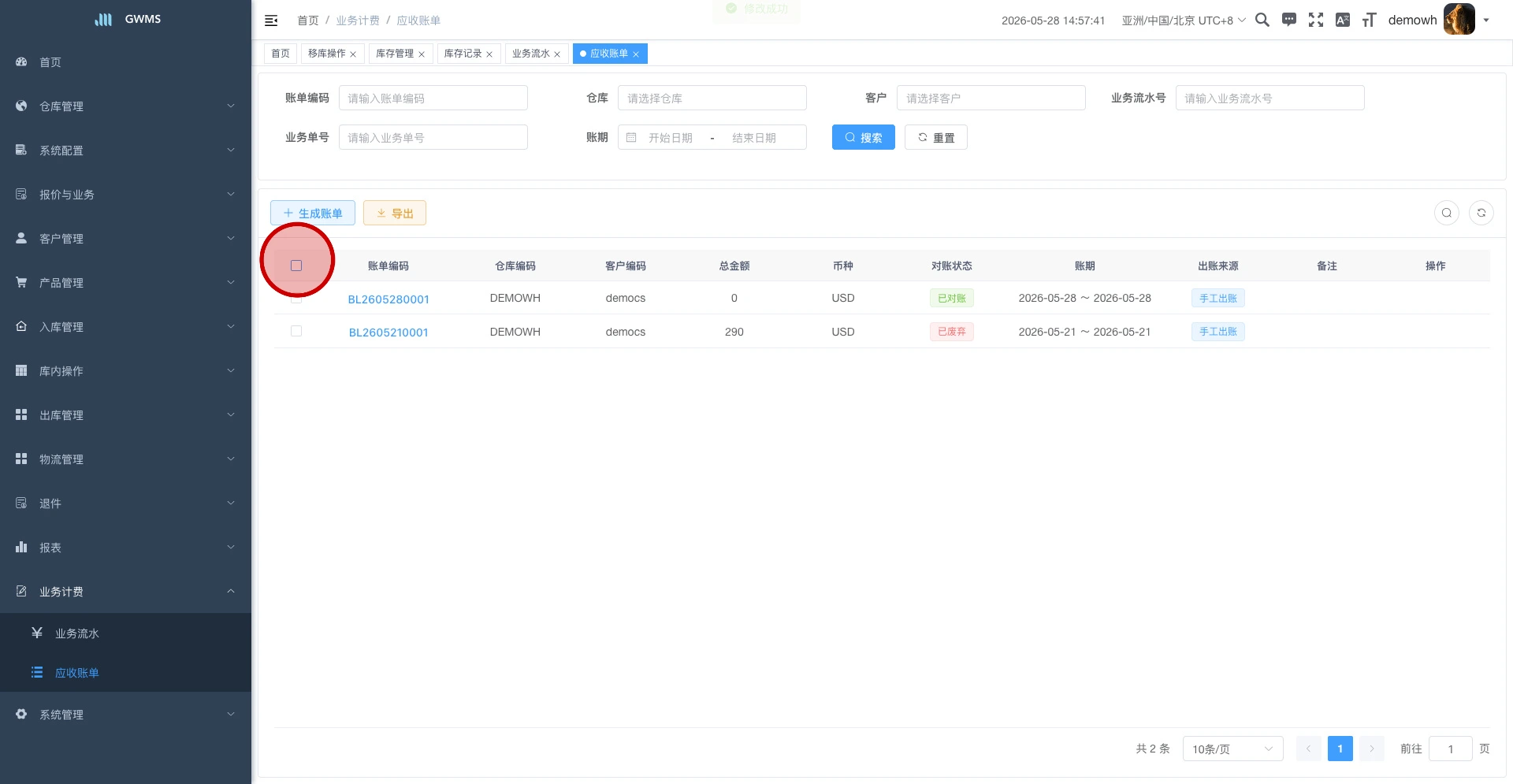The width and height of the screenshot is (1513, 784).
Task: Click the calendar icon in 账期 field
Action: point(631,138)
